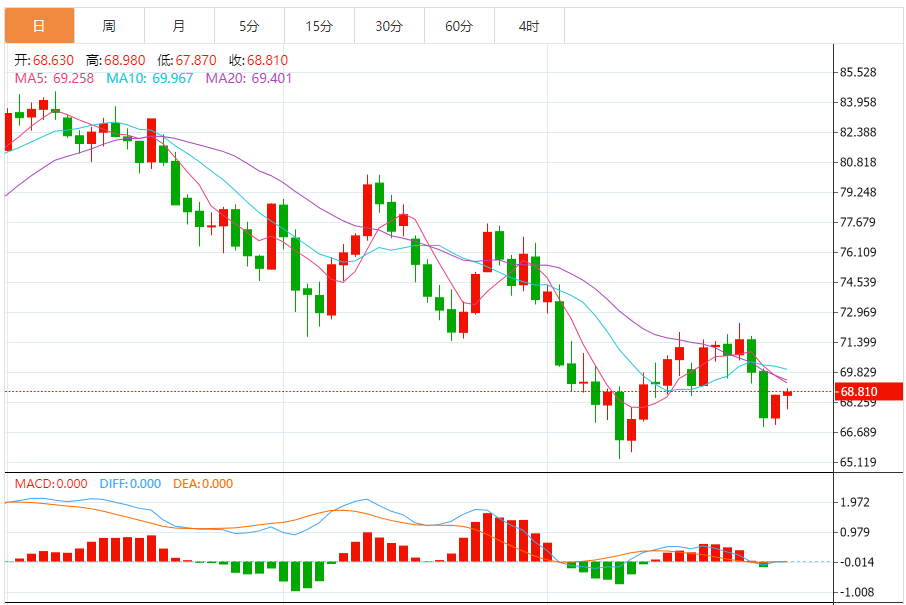
Task: Click the MACD: 0.000 label
Action: (x=51, y=484)
